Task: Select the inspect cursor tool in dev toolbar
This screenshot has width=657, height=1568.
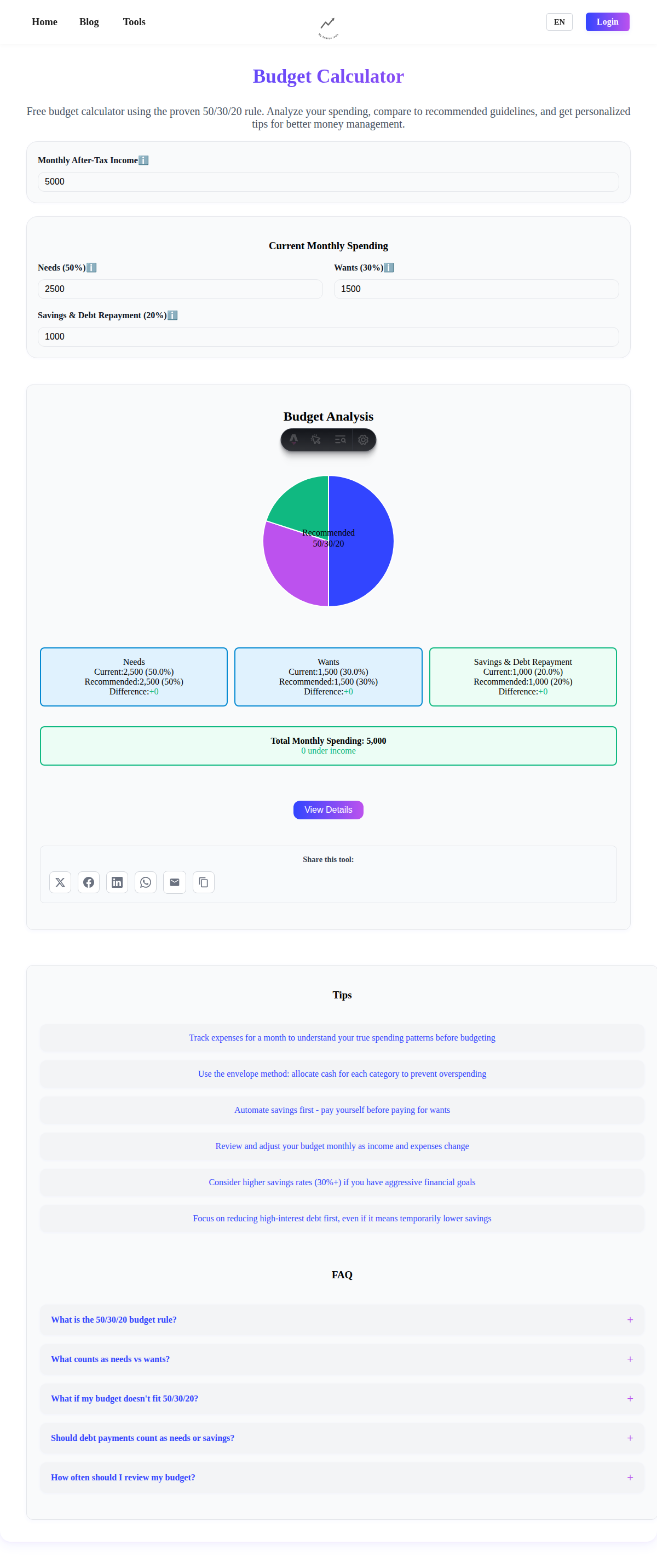Action: tap(316, 440)
